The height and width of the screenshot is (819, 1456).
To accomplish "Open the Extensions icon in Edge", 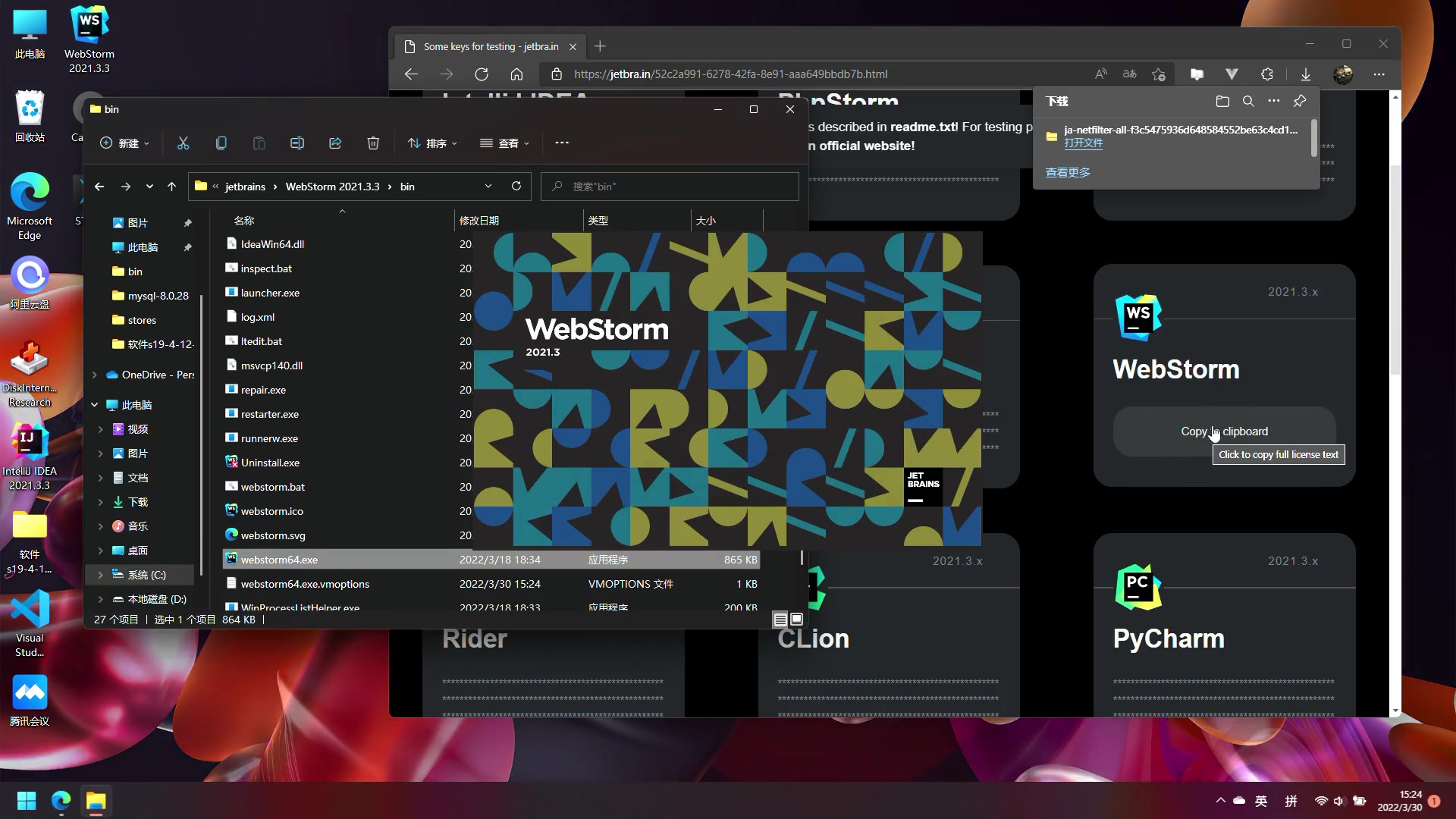I will point(1267,74).
